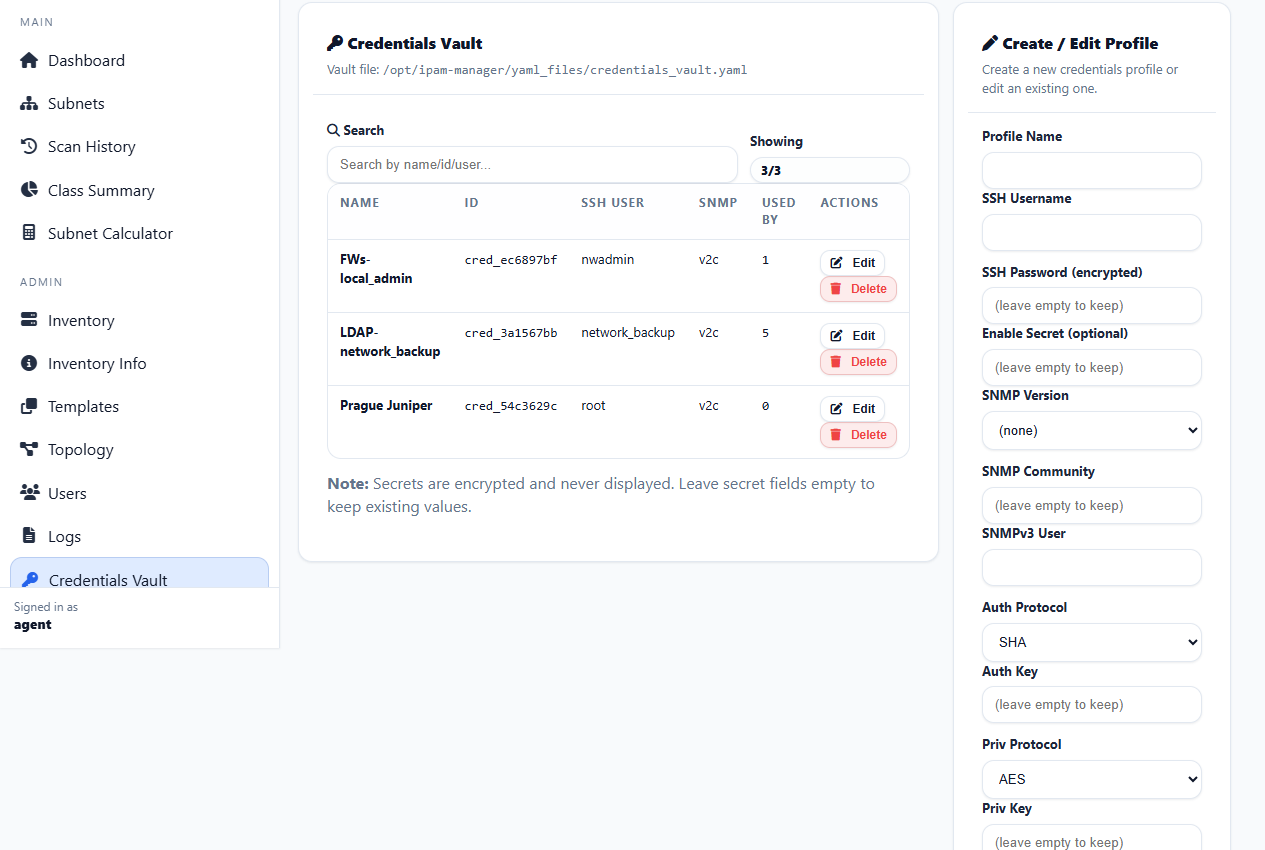Screen dimensions: 1265x850
Task: Click the Inventory server icon
Action: pos(29,320)
